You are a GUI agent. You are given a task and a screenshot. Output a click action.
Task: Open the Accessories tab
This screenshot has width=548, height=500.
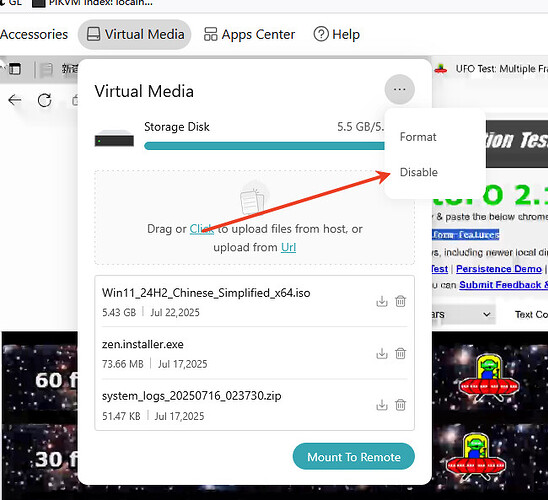click(x=34, y=34)
